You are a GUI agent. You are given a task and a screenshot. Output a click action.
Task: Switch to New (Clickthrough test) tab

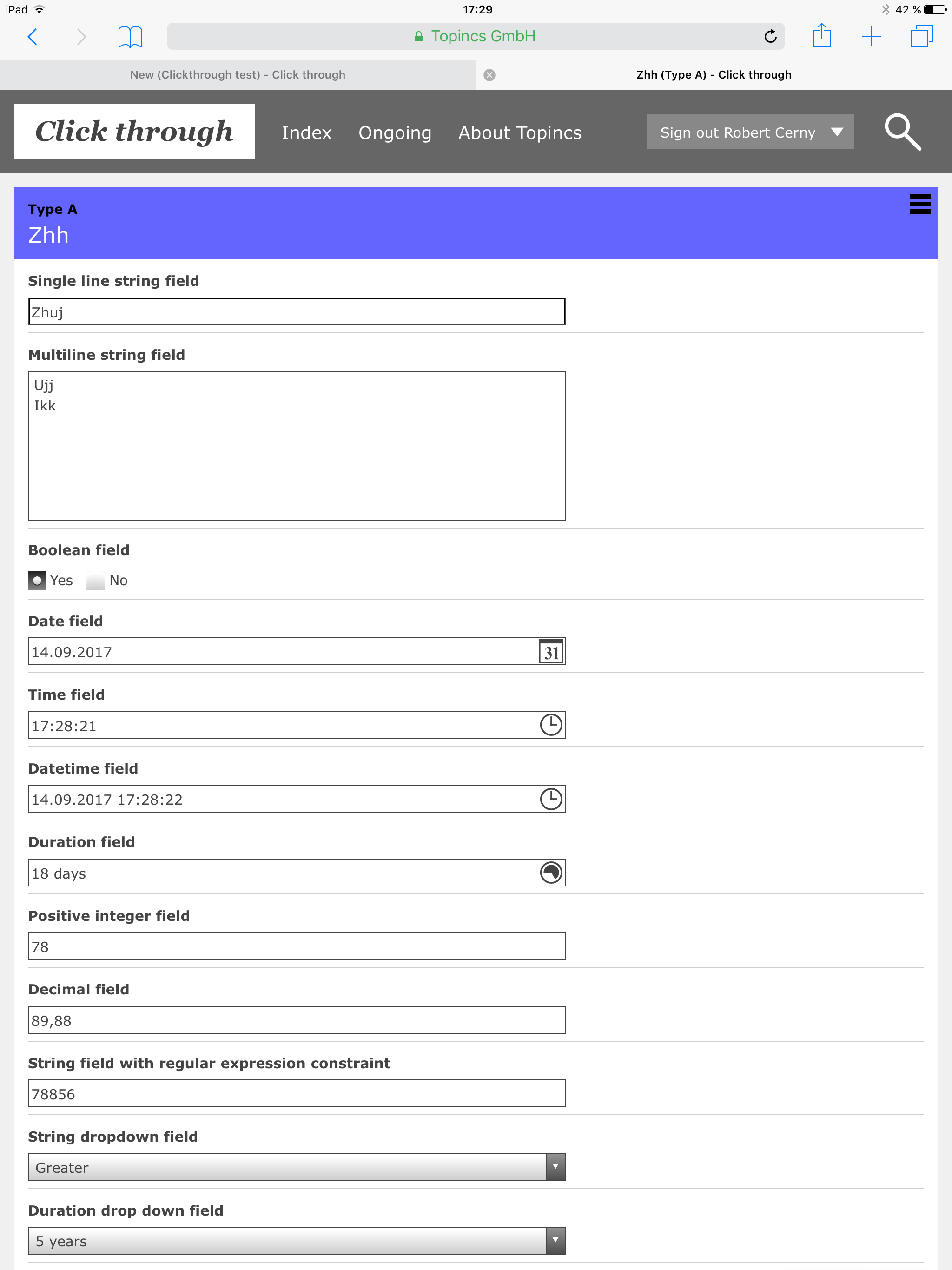238,75
